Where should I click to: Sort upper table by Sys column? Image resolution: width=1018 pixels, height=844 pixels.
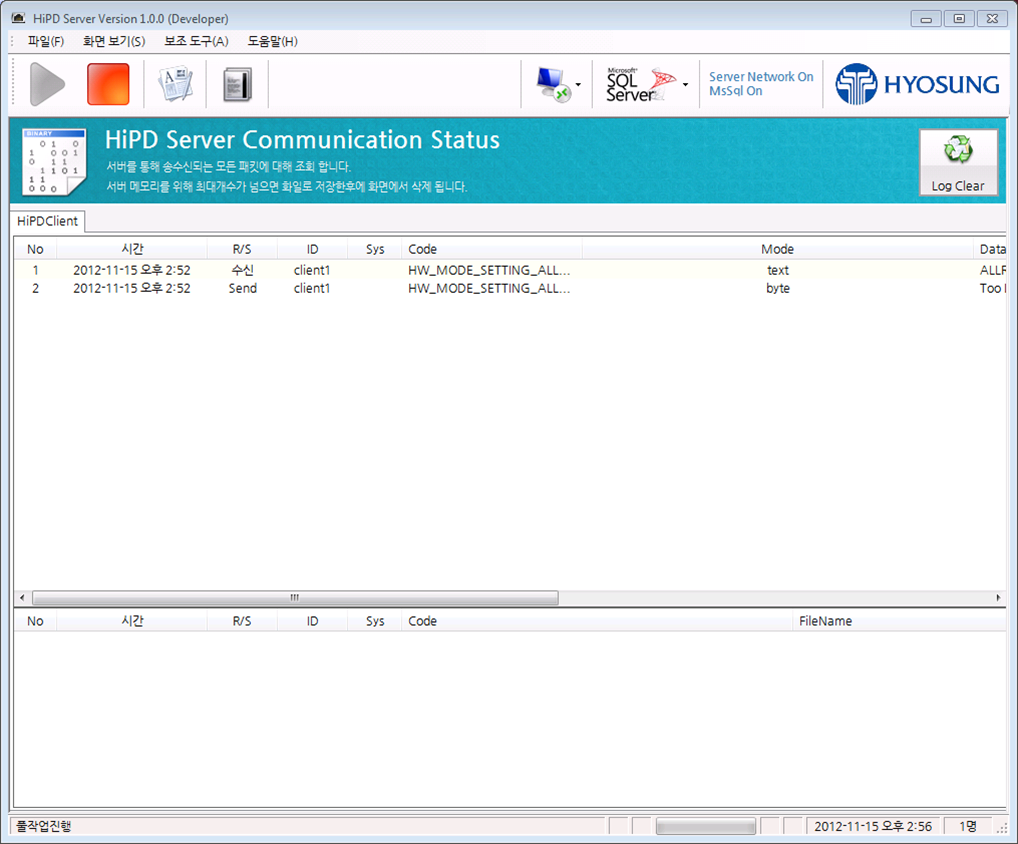click(x=375, y=249)
